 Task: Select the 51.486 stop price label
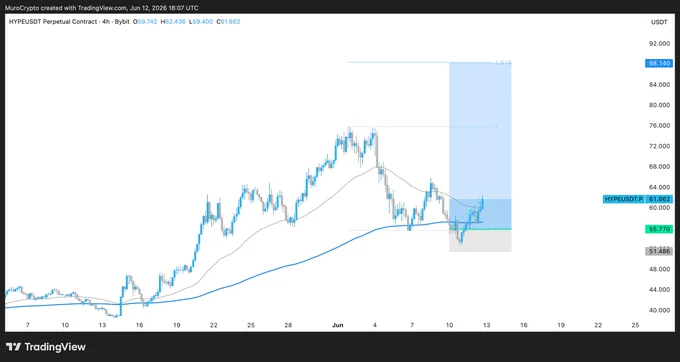[659, 251]
